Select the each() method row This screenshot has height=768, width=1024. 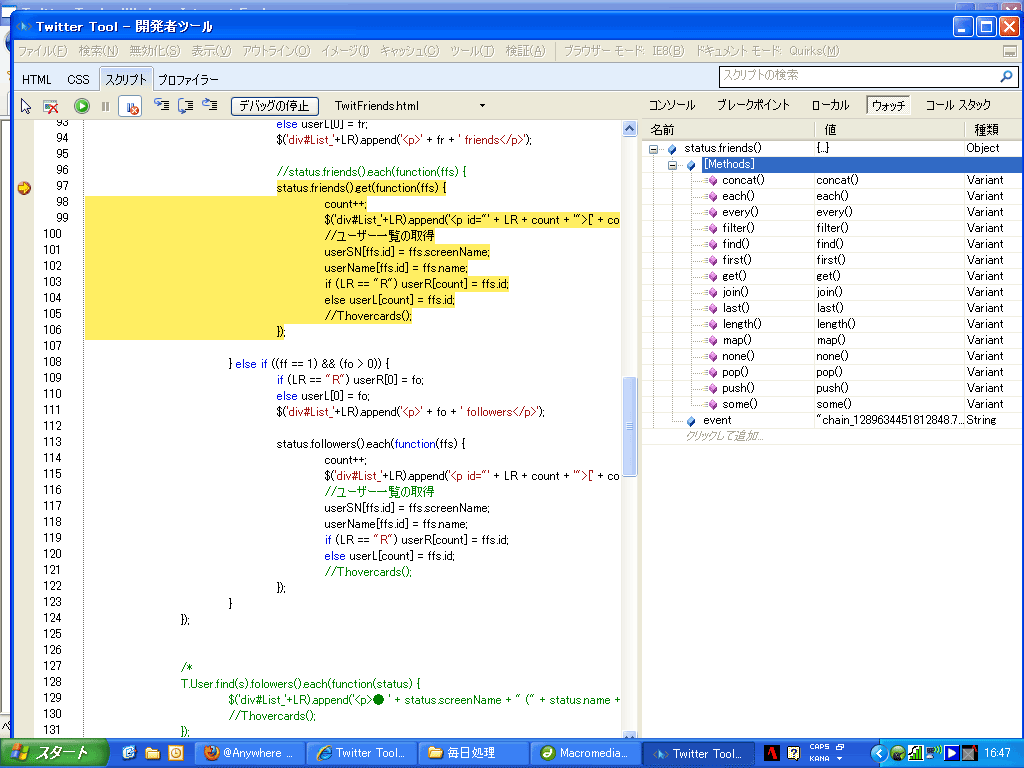(832, 197)
